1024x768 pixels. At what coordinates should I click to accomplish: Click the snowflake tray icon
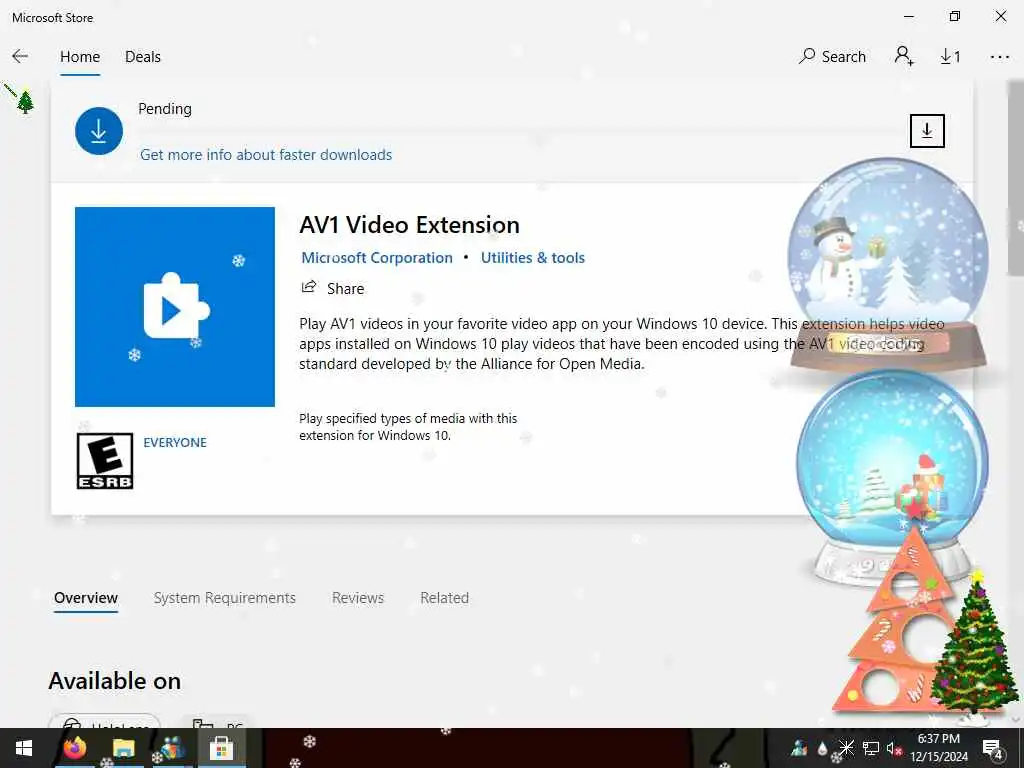(846, 748)
